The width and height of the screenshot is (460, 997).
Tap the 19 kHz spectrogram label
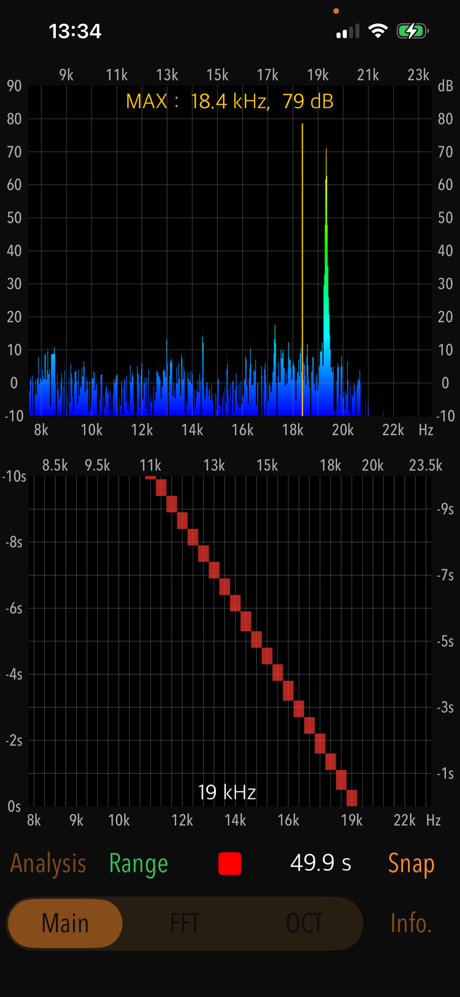[227, 792]
